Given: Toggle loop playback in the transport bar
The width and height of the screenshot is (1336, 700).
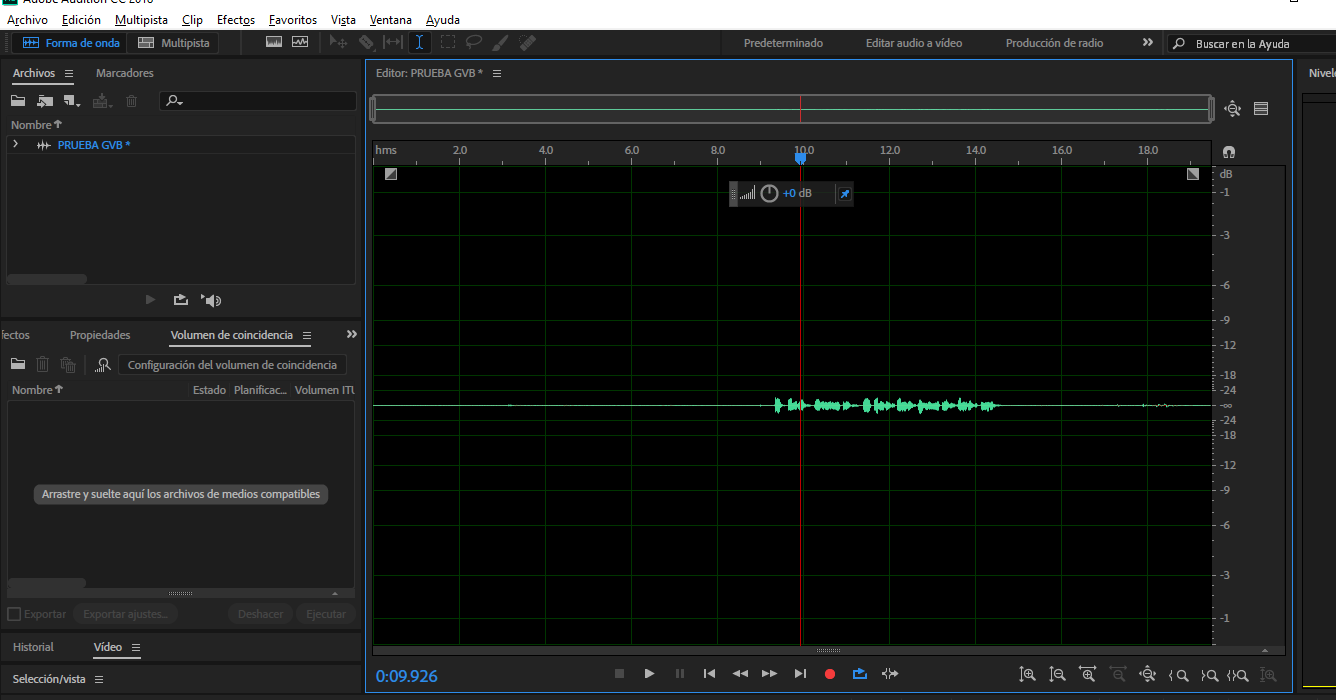Looking at the screenshot, I should point(859,674).
